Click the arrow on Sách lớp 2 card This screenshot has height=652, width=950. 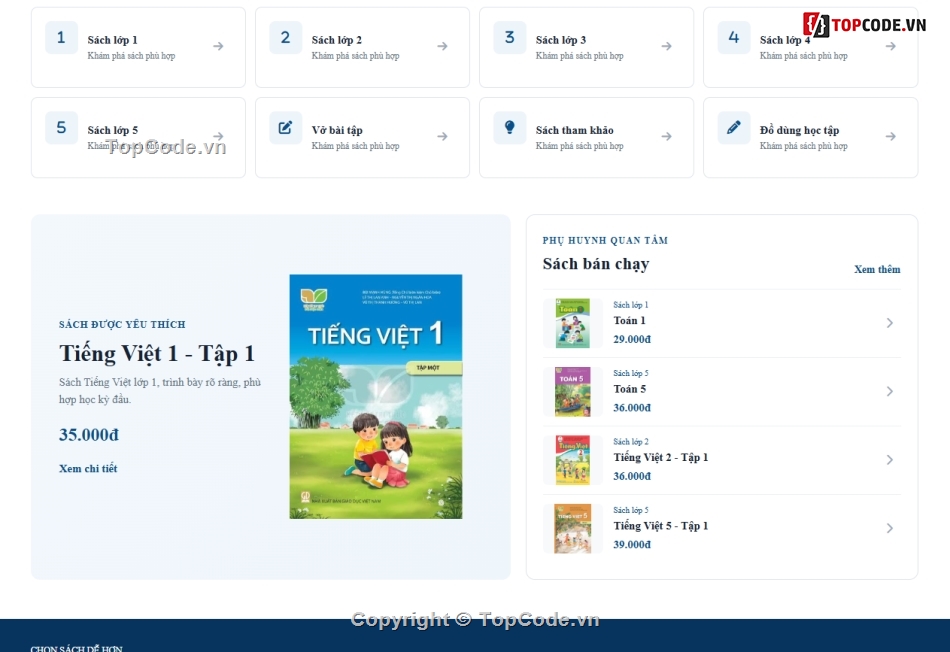pyautogui.click(x=442, y=46)
